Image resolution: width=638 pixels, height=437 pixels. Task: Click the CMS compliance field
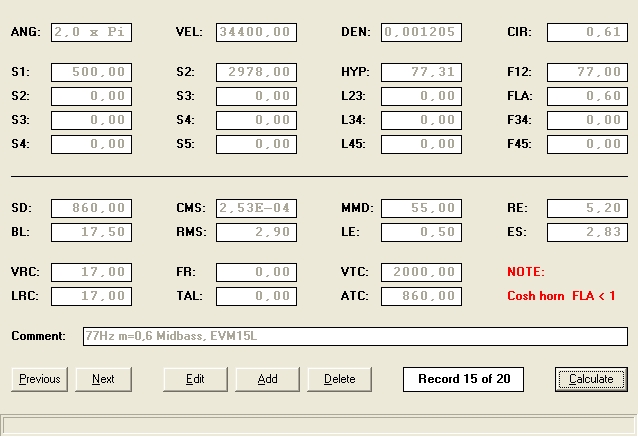[x=256, y=208]
